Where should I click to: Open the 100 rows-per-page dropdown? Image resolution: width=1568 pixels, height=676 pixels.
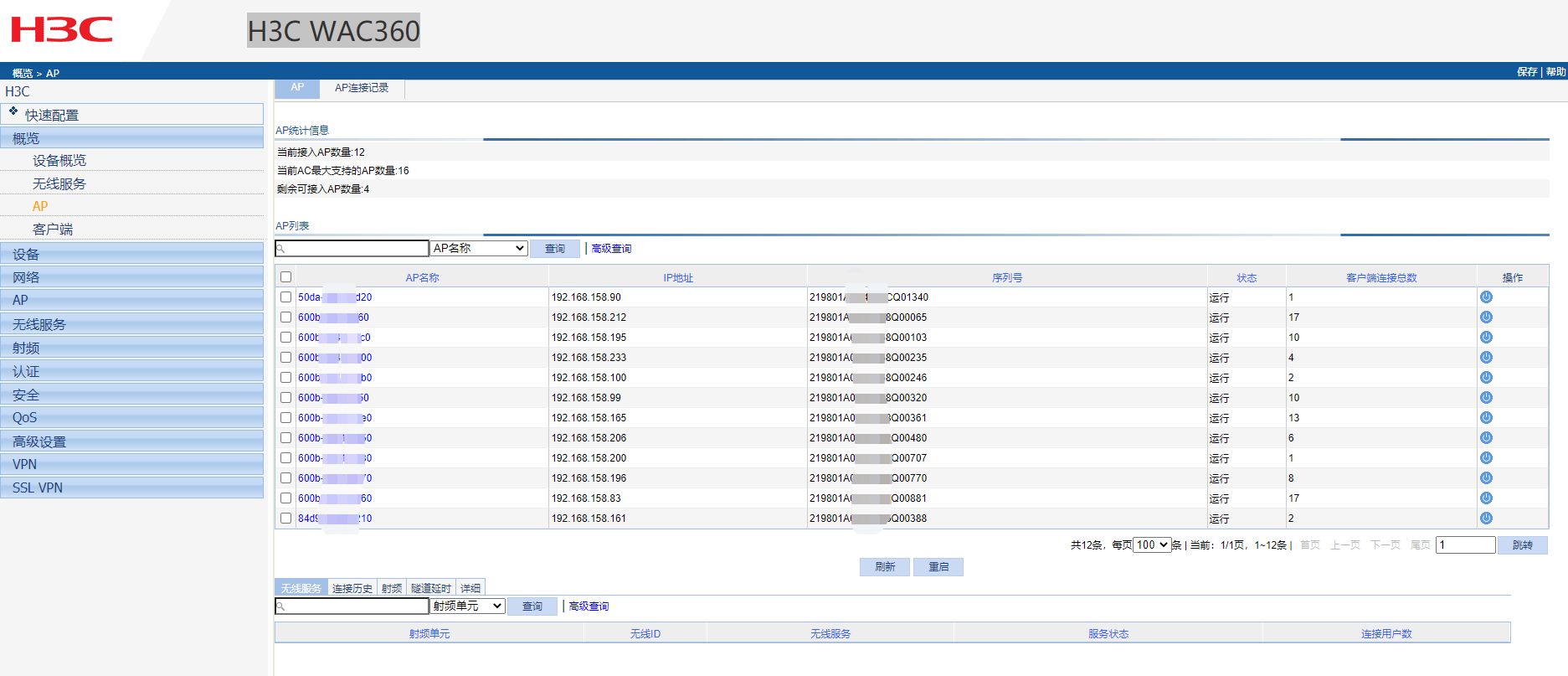click(1152, 544)
